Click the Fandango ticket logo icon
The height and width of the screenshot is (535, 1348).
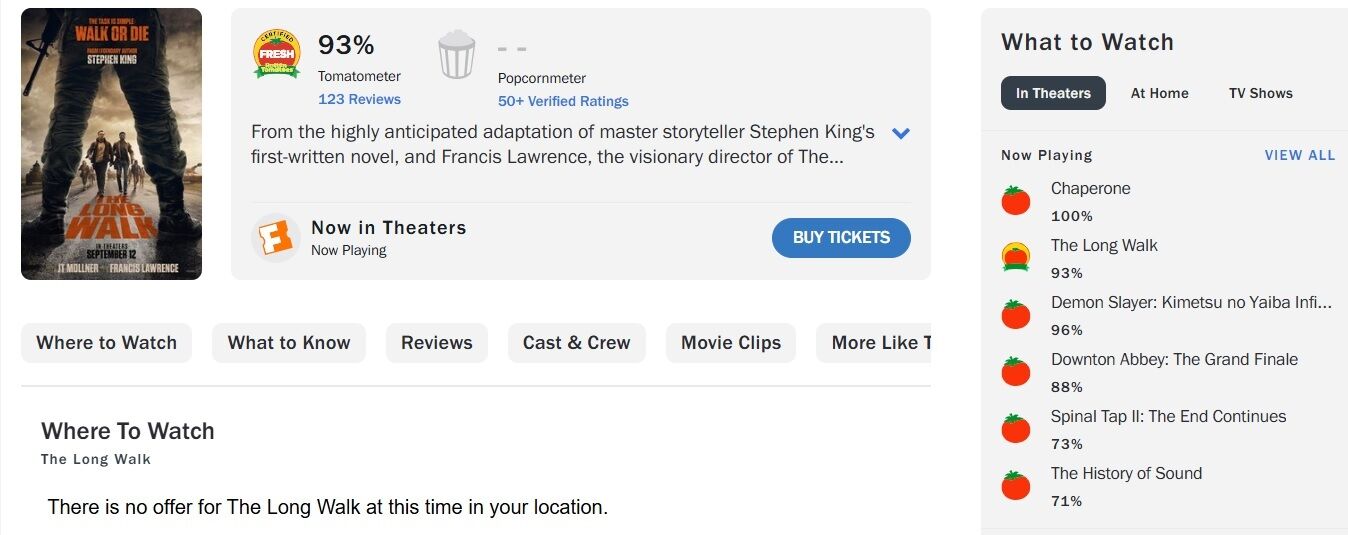pyautogui.click(x=275, y=238)
